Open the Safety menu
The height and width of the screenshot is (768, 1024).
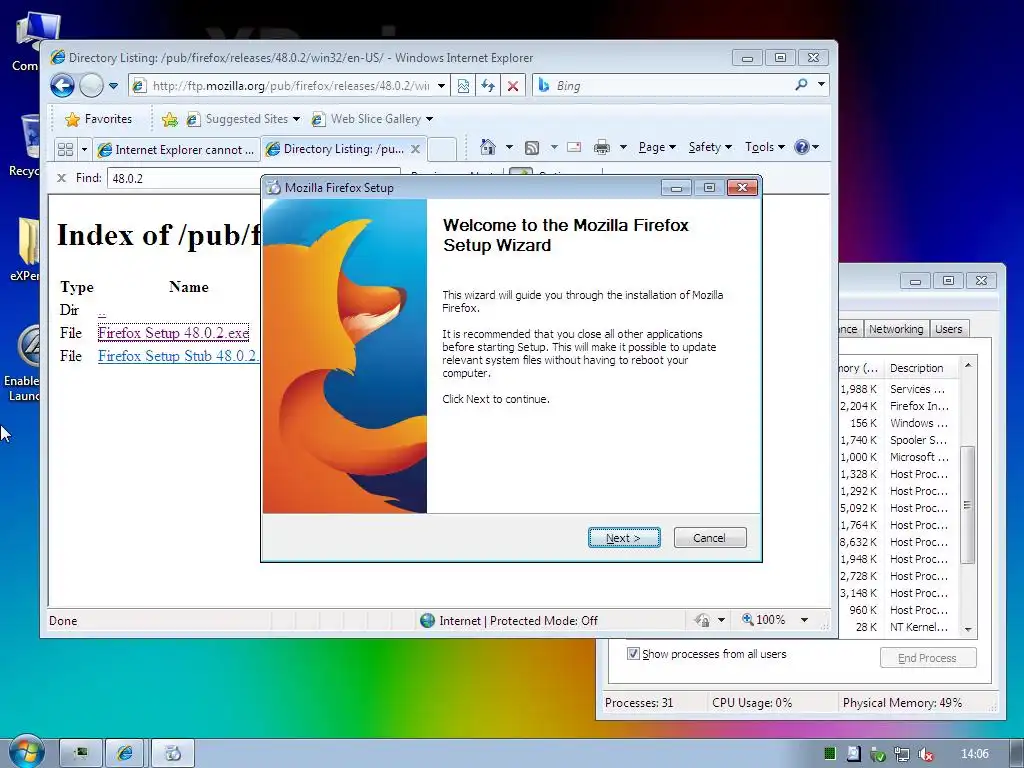[x=710, y=147]
